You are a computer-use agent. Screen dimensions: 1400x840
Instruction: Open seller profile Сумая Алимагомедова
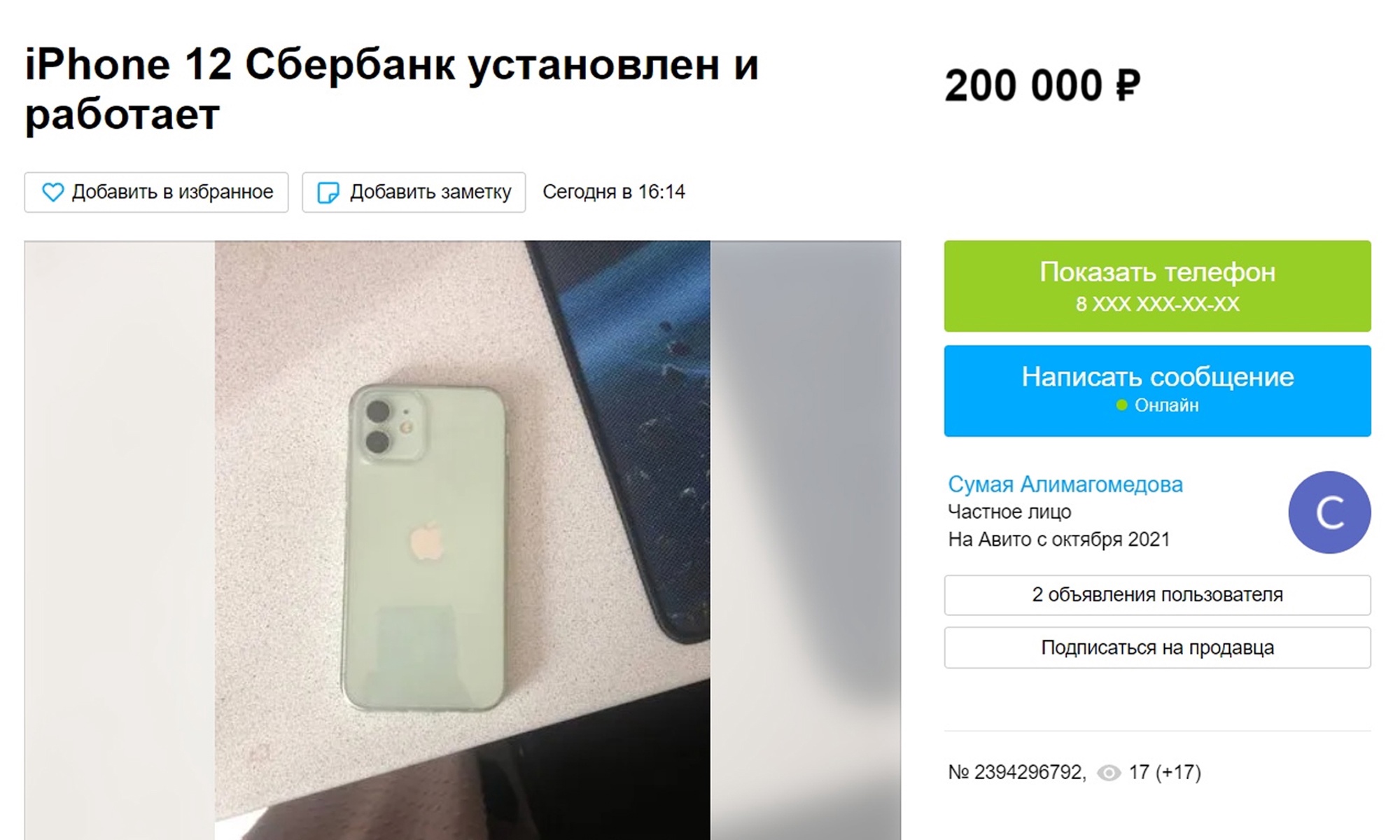(1065, 484)
